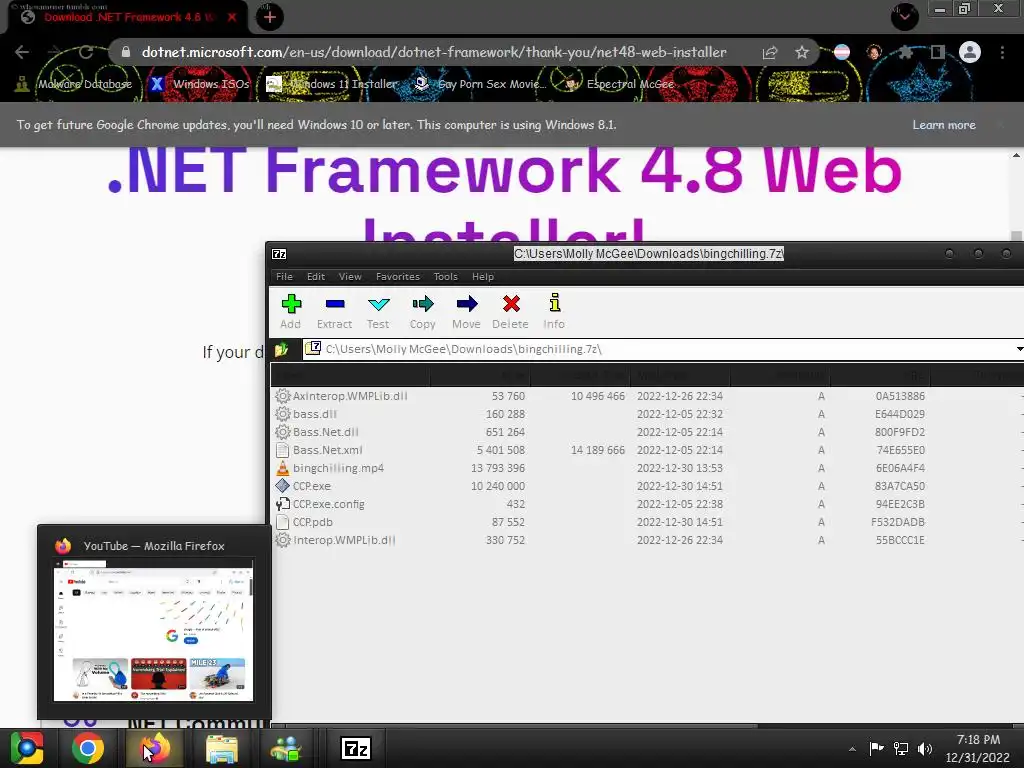Select bass.dll in the archive list
The width and height of the screenshot is (1024, 768).
[647, 414]
